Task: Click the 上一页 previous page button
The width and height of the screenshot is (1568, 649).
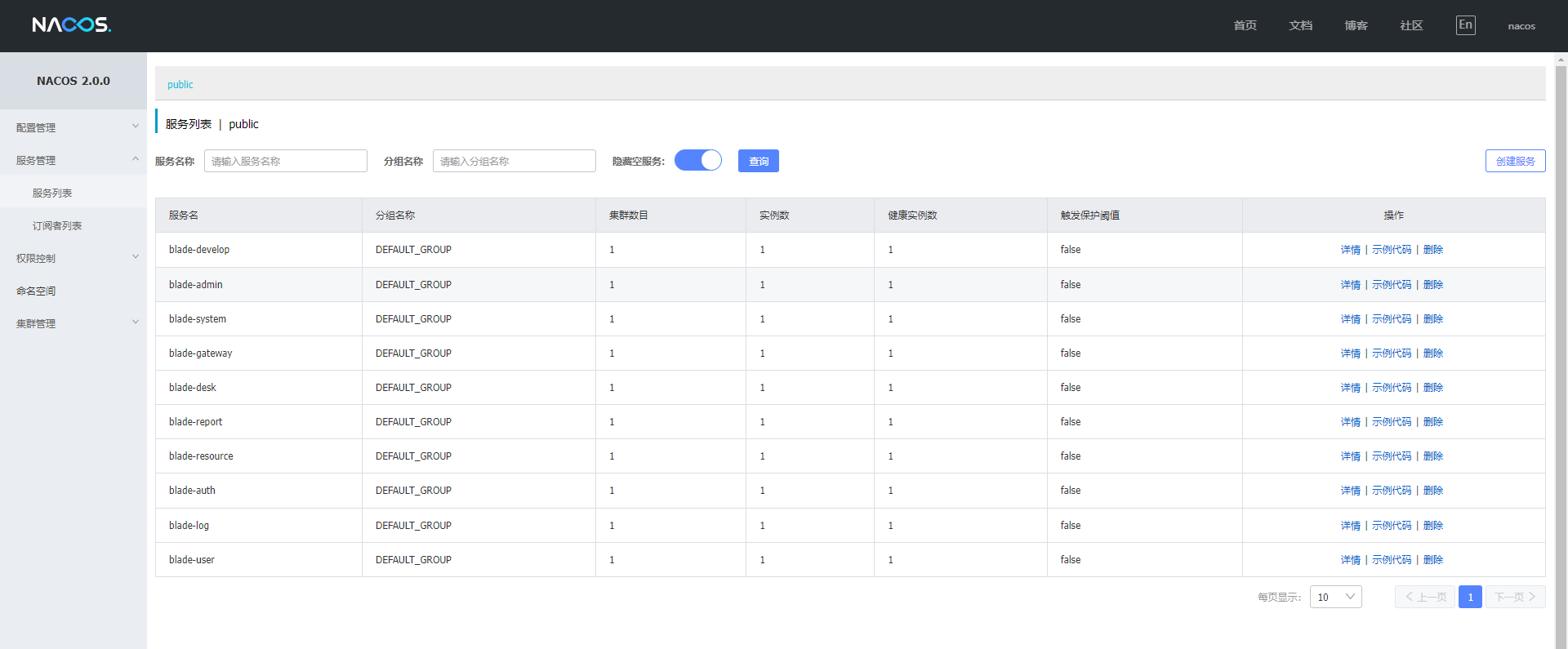Action: tap(1425, 597)
